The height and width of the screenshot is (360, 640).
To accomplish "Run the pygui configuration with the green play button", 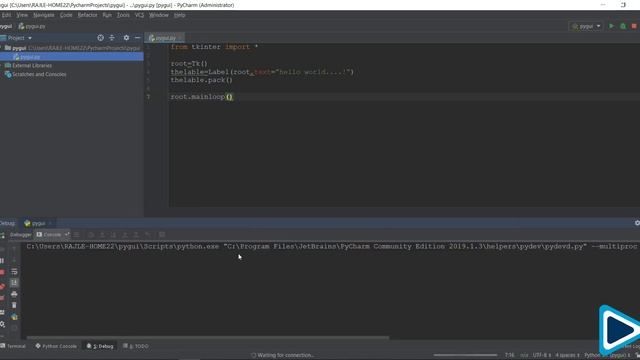I will (611, 26).
